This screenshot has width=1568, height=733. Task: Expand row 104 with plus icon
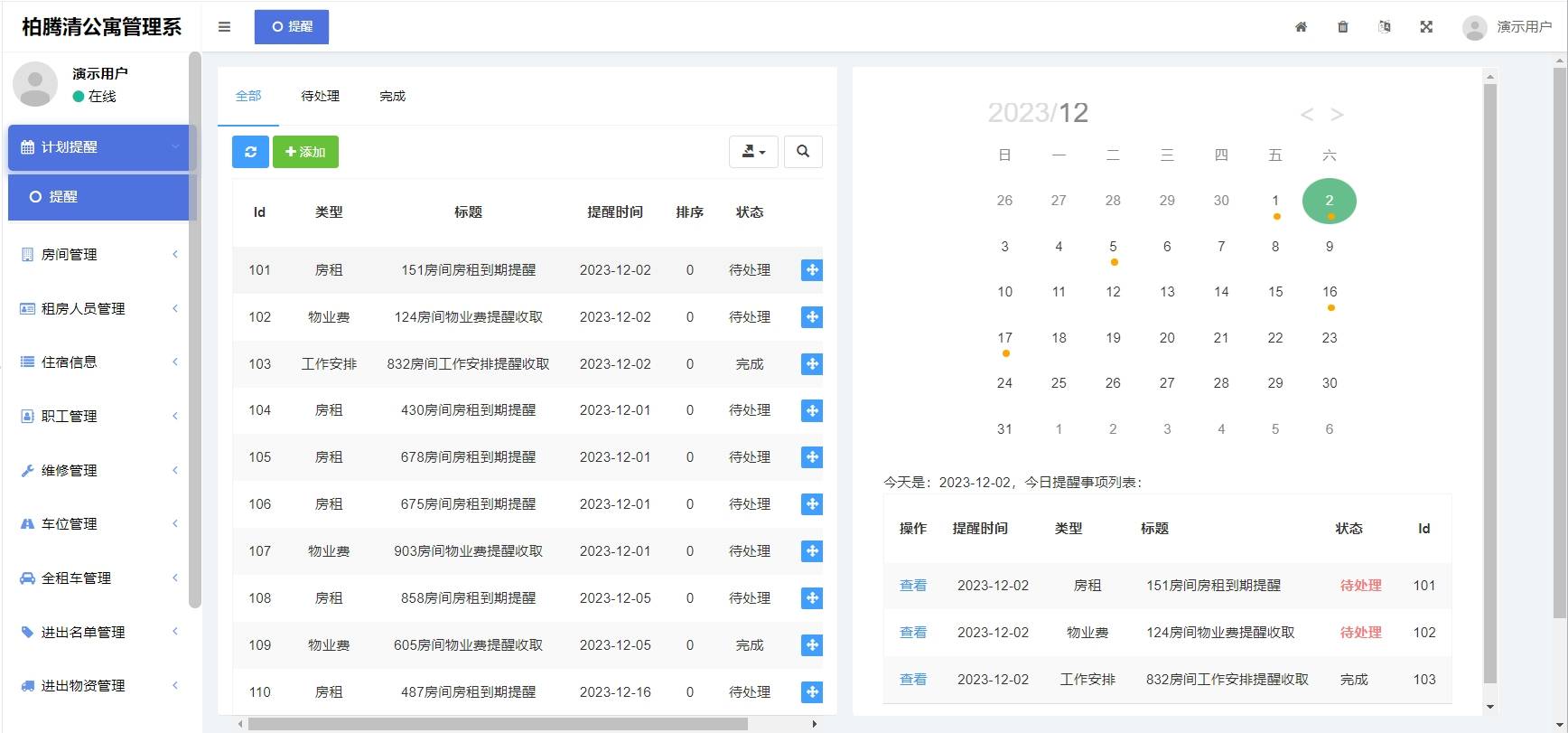(812, 410)
